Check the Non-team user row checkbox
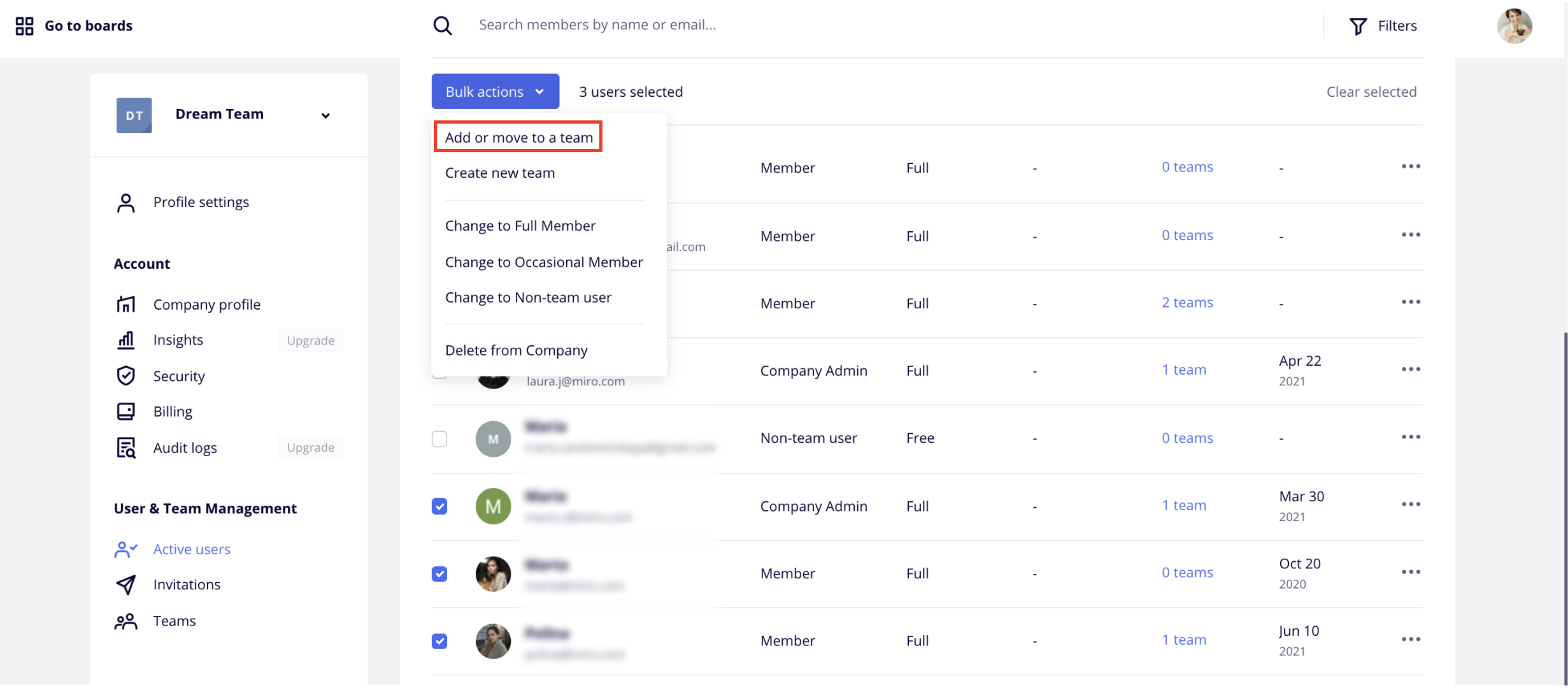The width and height of the screenshot is (1568, 688). pyautogui.click(x=439, y=439)
